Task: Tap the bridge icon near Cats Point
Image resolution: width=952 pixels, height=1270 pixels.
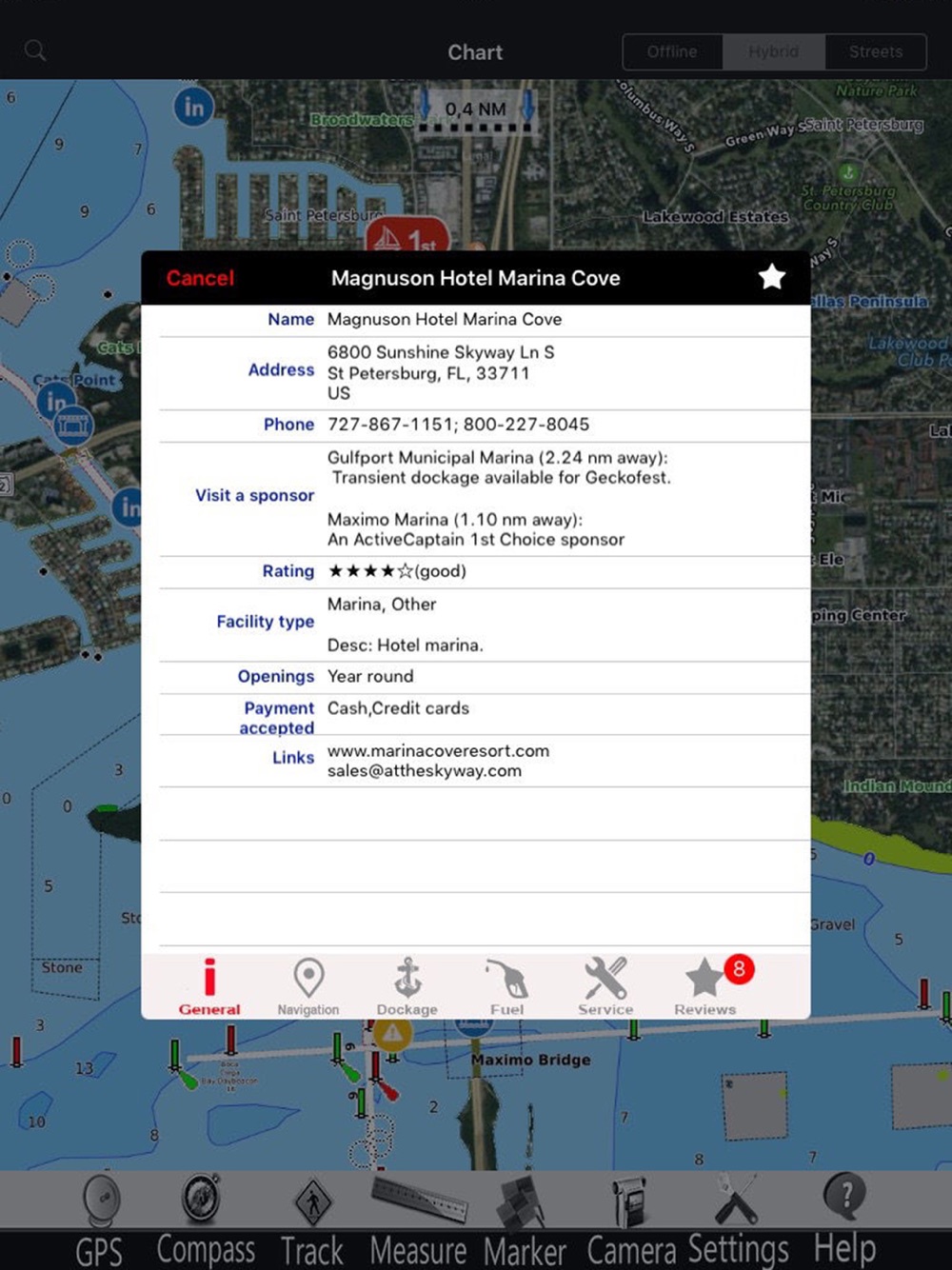Action: (x=73, y=426)
